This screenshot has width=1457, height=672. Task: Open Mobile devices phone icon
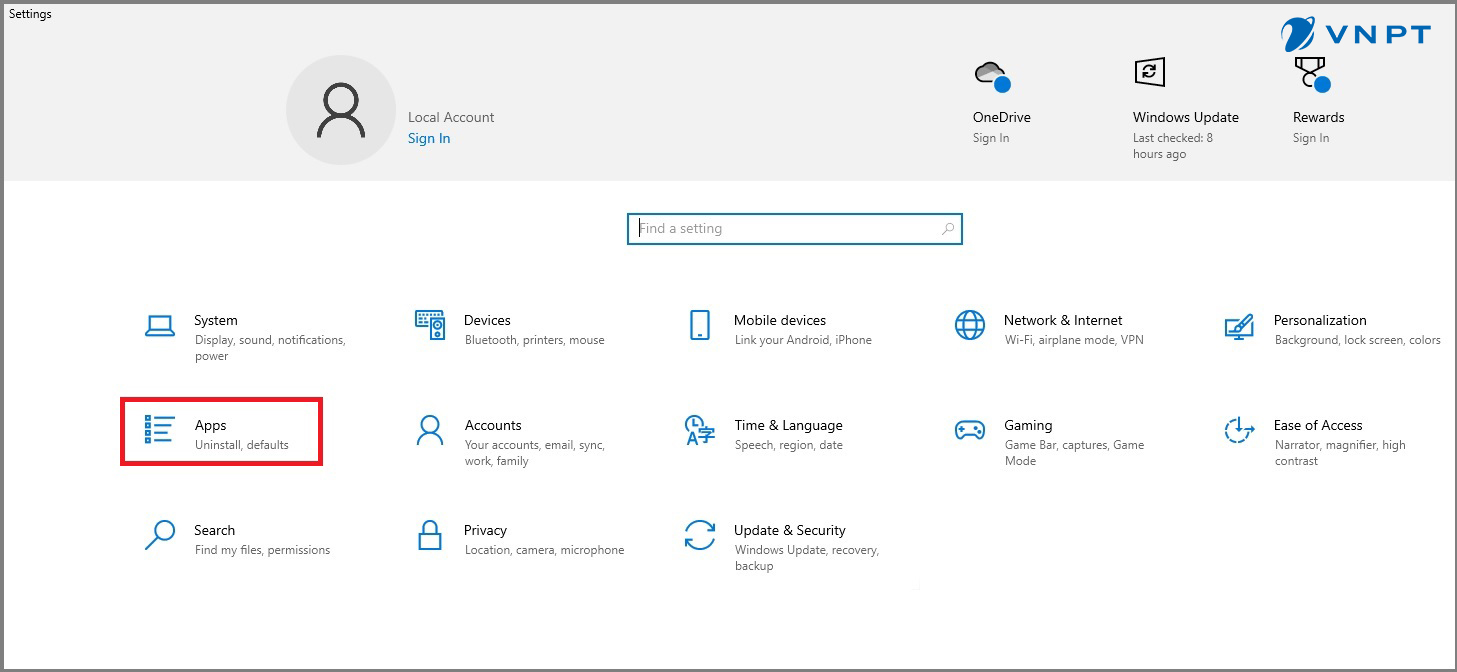[699, 325]
